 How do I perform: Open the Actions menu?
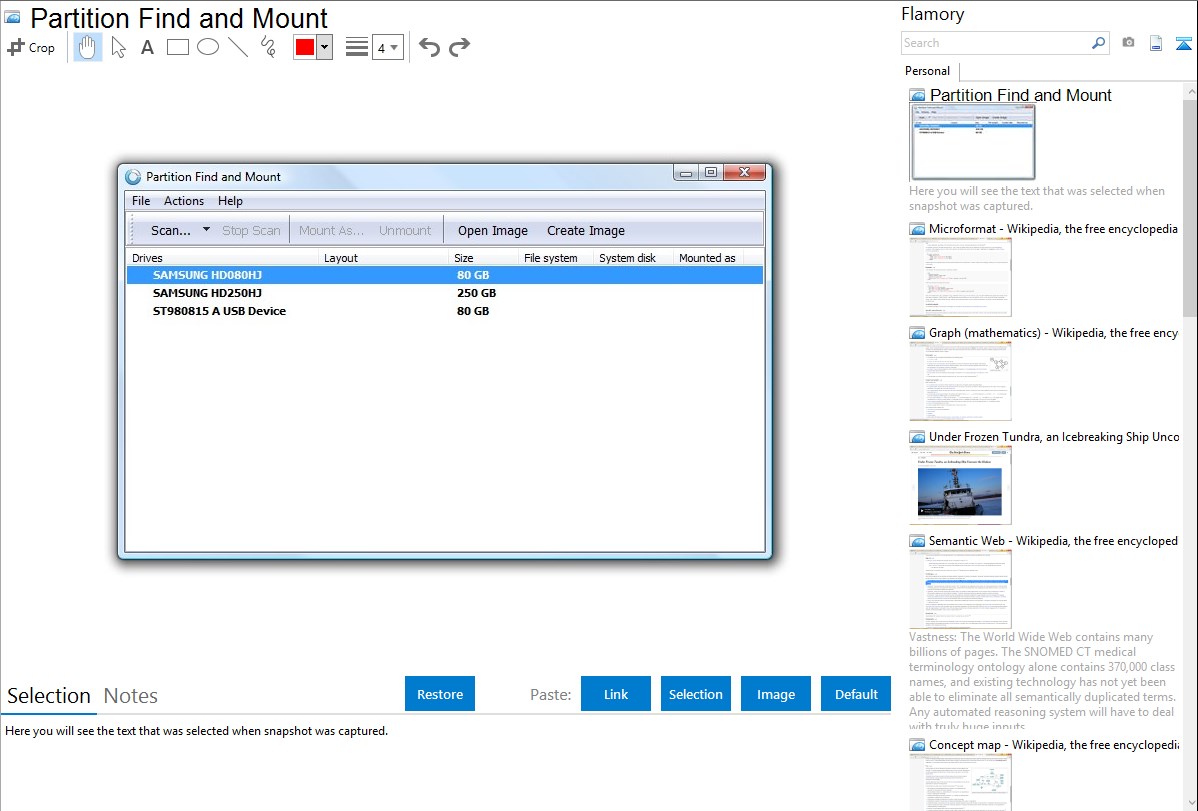pos(184,200)
